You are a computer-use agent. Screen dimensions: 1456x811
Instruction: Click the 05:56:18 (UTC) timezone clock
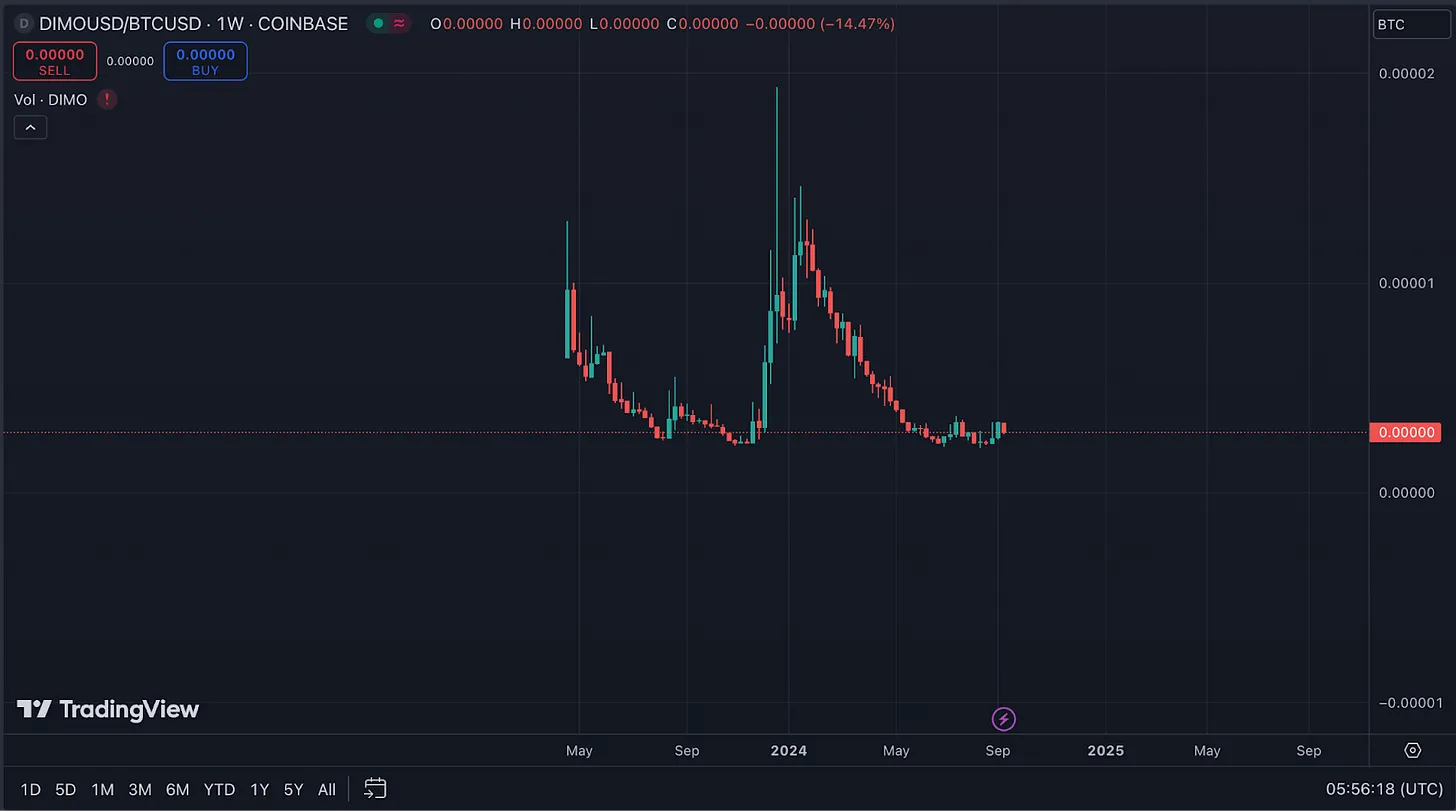pos(1383,789)
